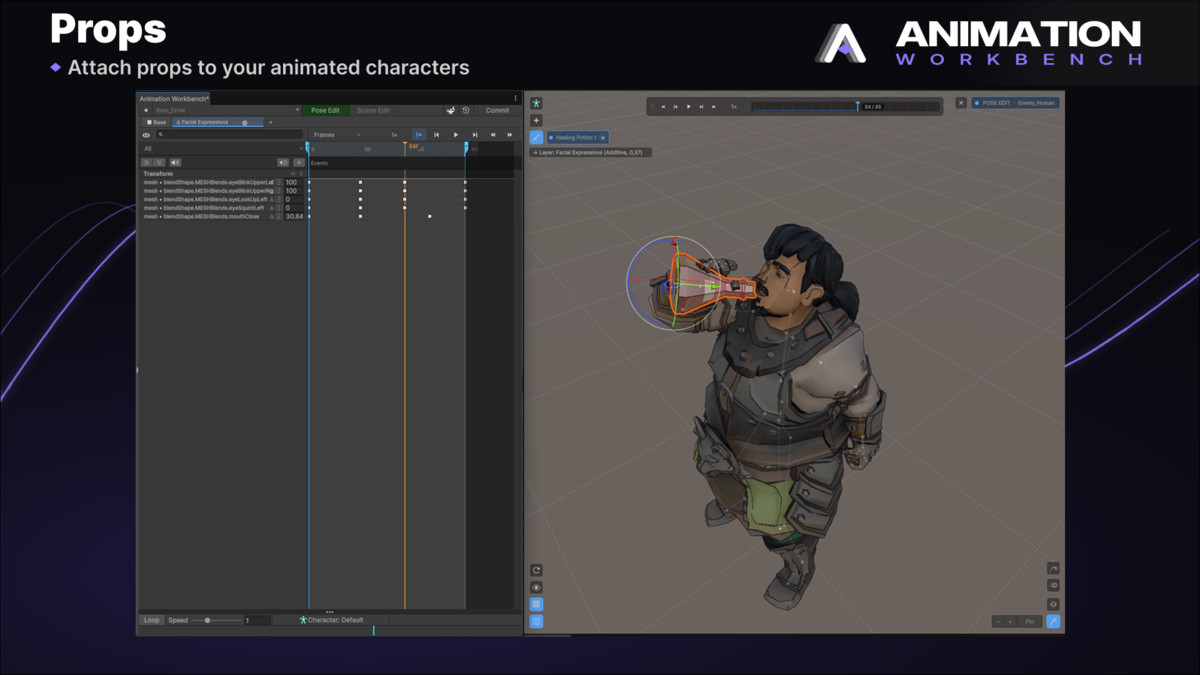Click the Events track label
The height and width of the screenshot is (675, 1200).
point(319,162)
